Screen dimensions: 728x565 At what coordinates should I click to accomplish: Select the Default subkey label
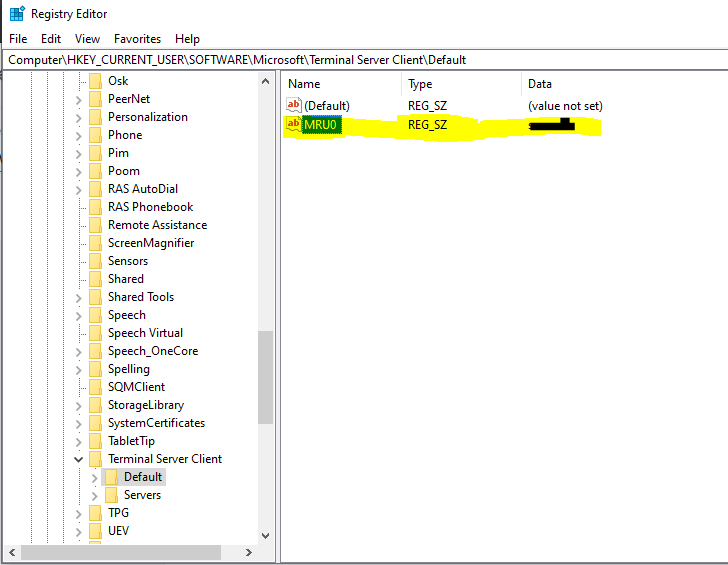[x=143, y=477]
